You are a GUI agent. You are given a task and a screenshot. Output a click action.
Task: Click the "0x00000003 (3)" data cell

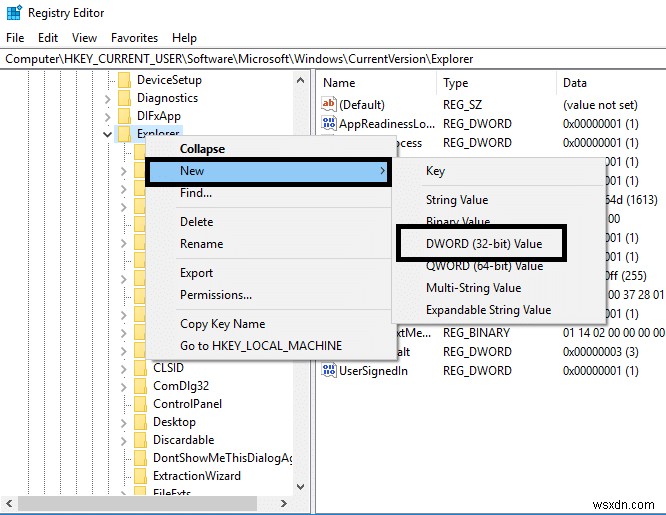(601, 352)
